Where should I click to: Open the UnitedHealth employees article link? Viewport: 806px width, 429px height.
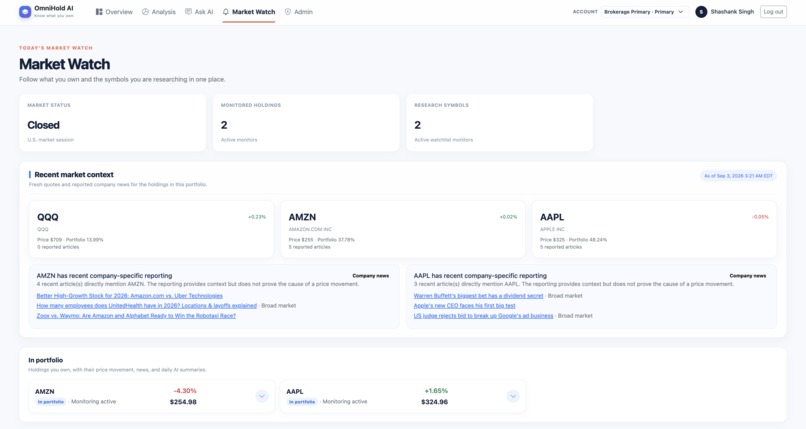pyautogui.click(x=146, y=306)
